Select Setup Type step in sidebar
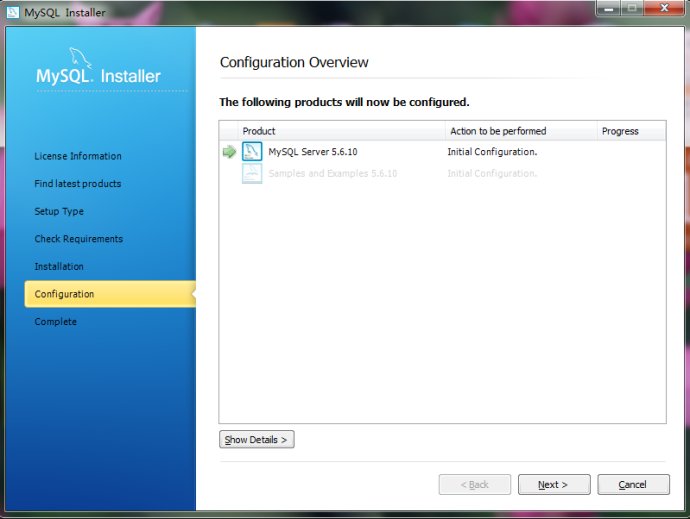The height and width of the screenshot is (519, 690). 59,211
